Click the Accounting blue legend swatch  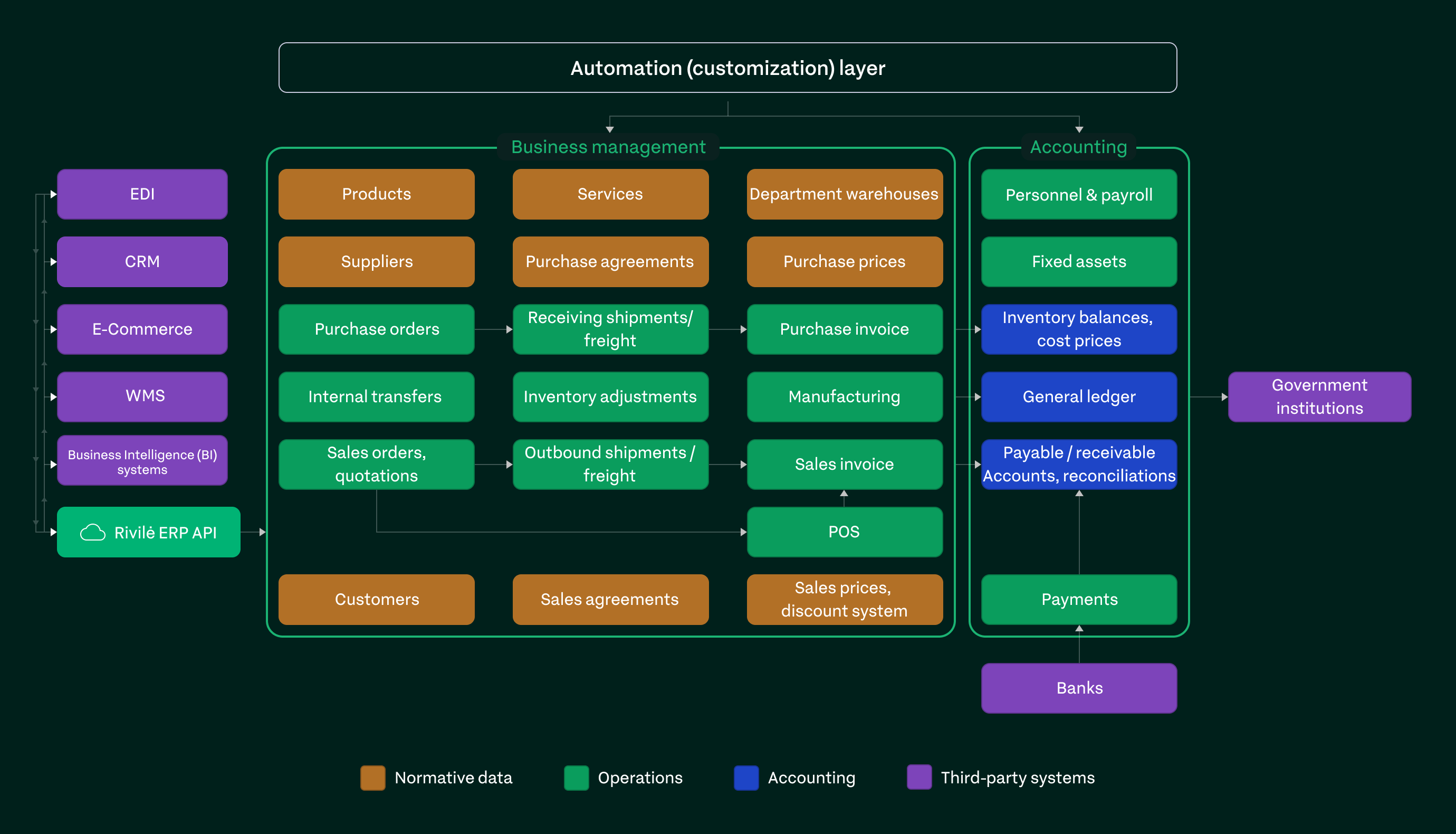[x=746, y=778]
